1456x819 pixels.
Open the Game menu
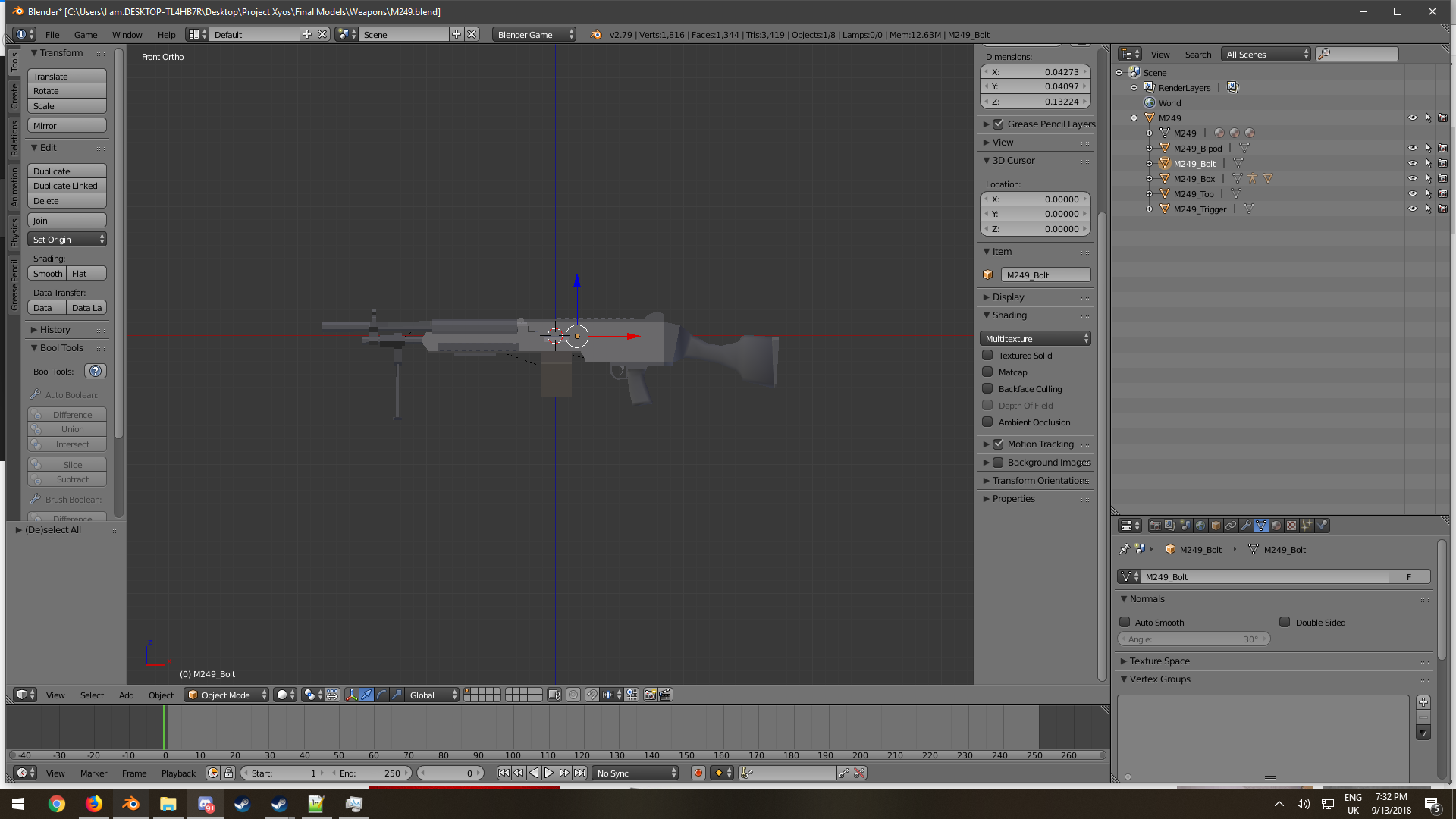click(86, 34)
